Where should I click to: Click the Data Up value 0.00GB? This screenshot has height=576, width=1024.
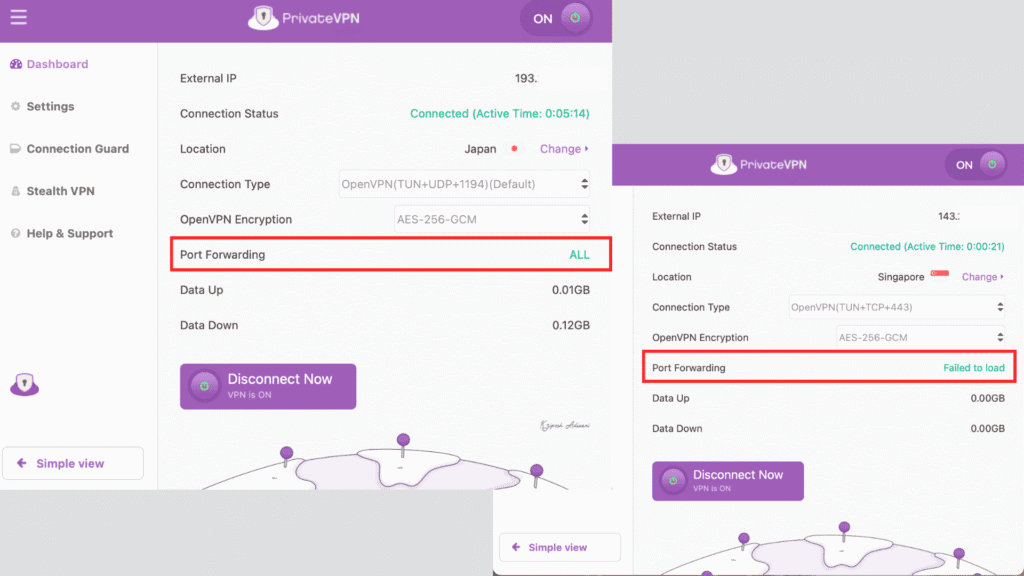click(x=987, y=398)
